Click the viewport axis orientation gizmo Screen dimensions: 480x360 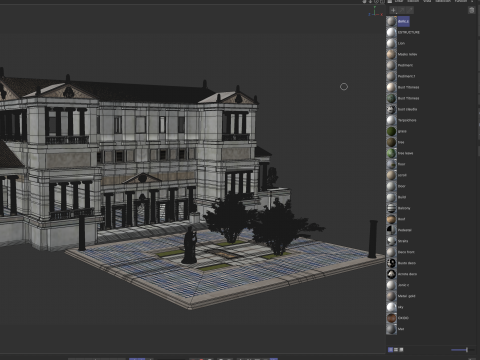pos(375,12)
